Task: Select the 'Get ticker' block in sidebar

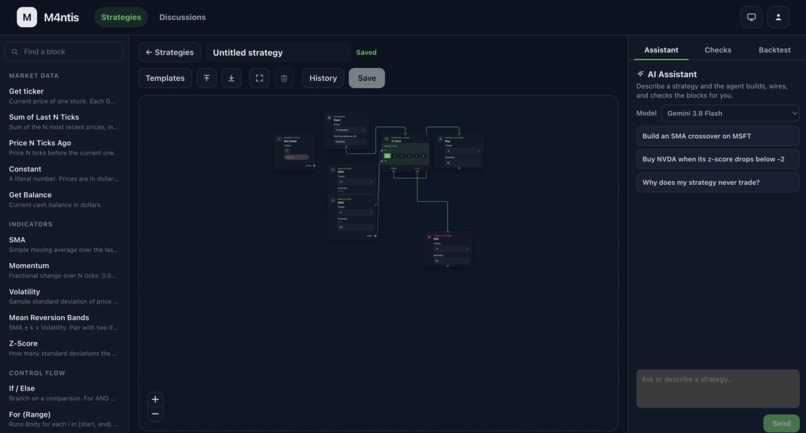Action: tap(64, 96)
